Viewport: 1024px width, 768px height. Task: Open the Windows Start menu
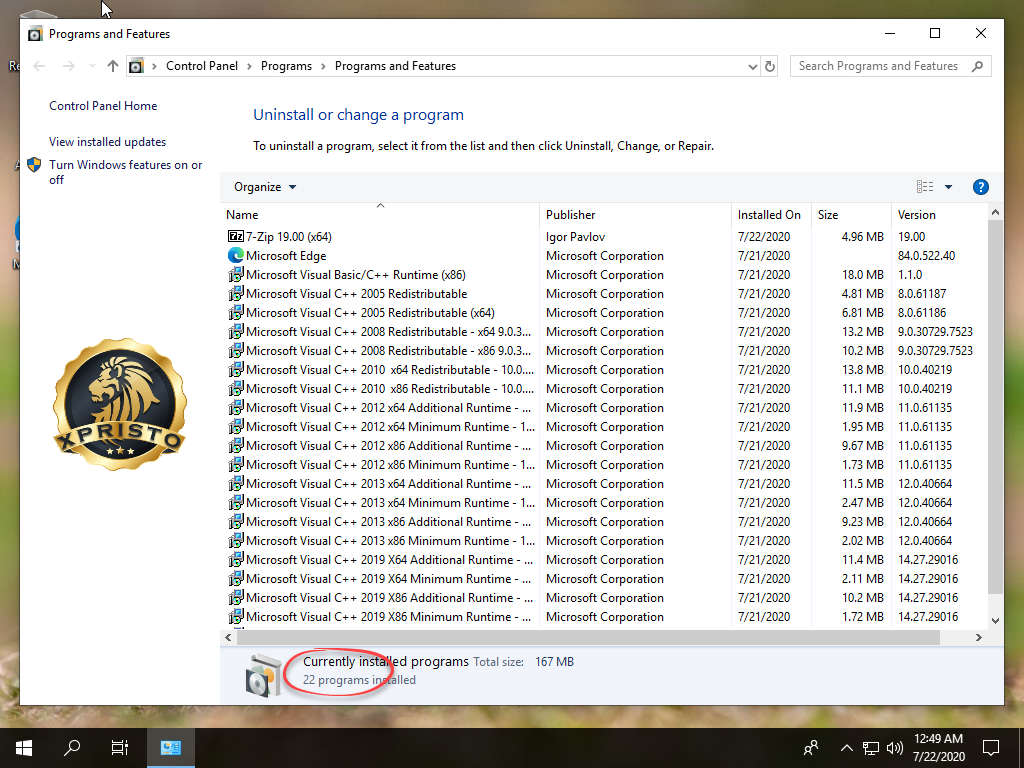point(24,747)
